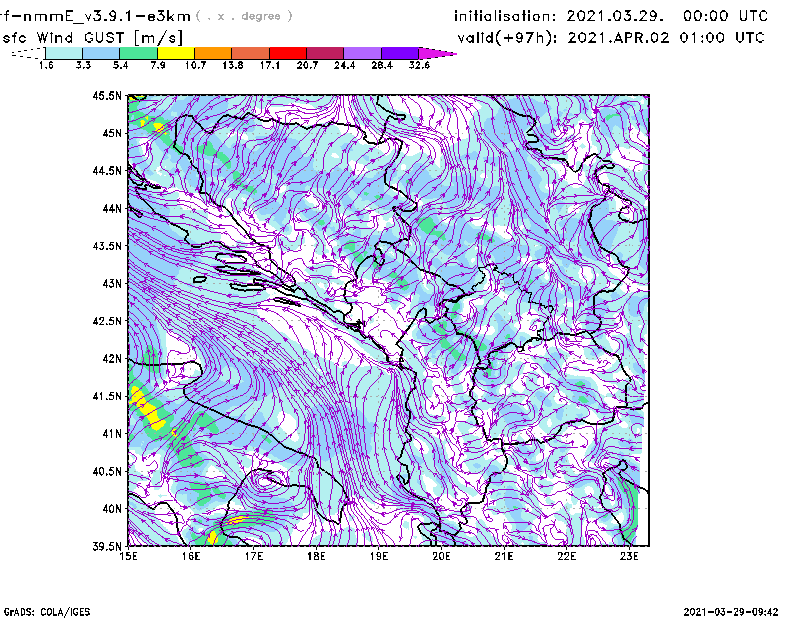Click the red 17.1–20.7 legend swatch
This screenshot has width=800, height=618.
(288, 53)
